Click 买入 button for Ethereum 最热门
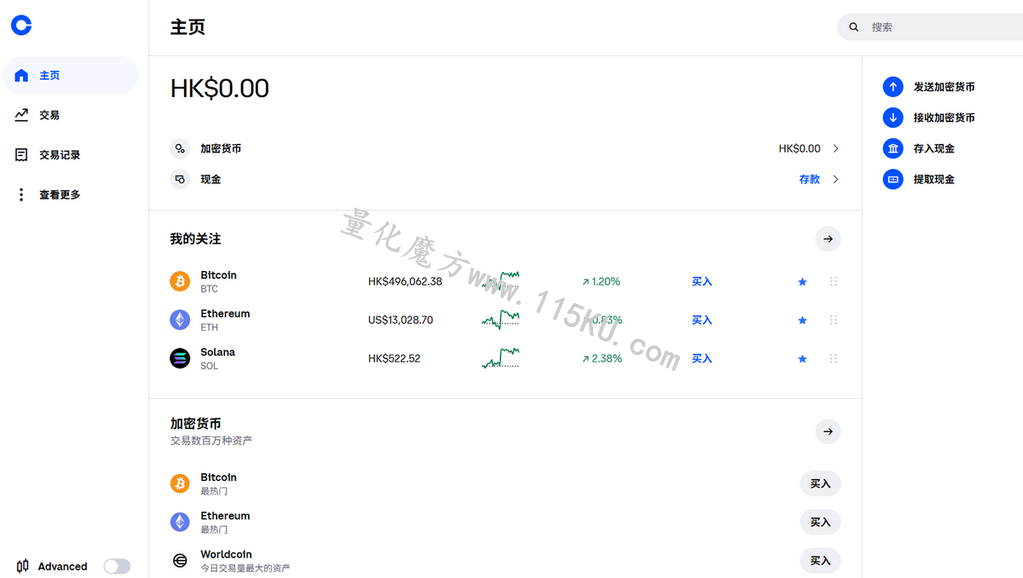 [x=820, y=522]
